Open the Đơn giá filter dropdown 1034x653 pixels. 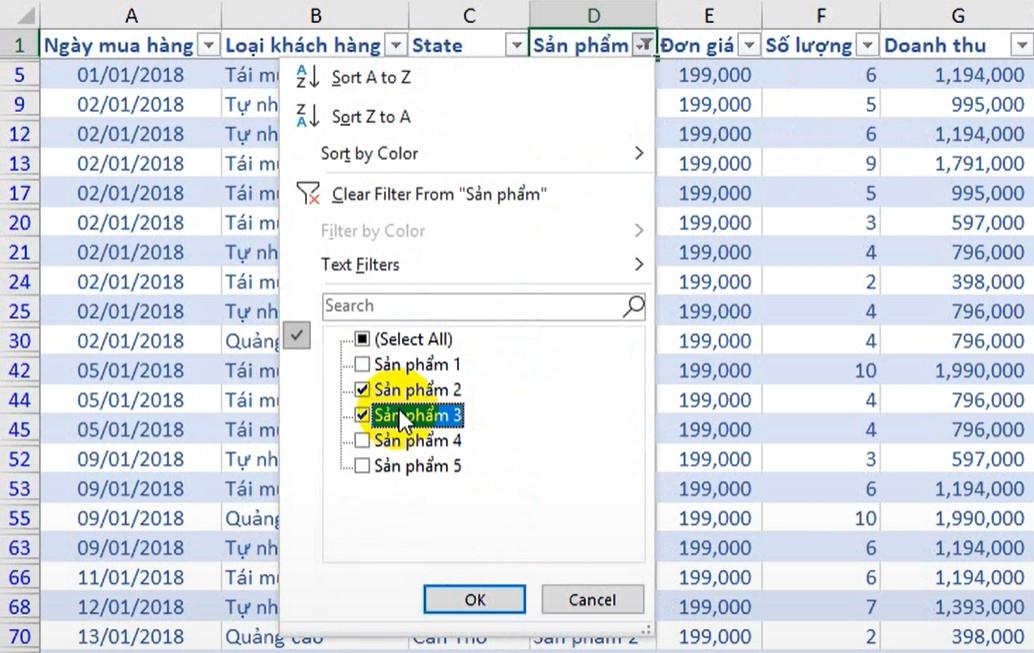[x=749, y=45]
